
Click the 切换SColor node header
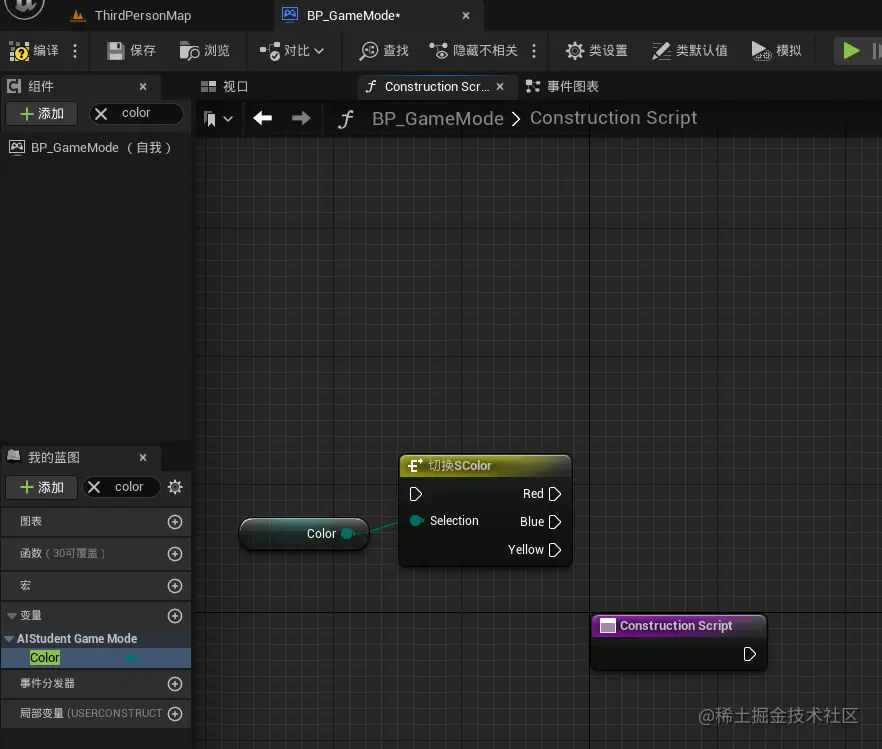pyautogui.click(x=485, y=466)
